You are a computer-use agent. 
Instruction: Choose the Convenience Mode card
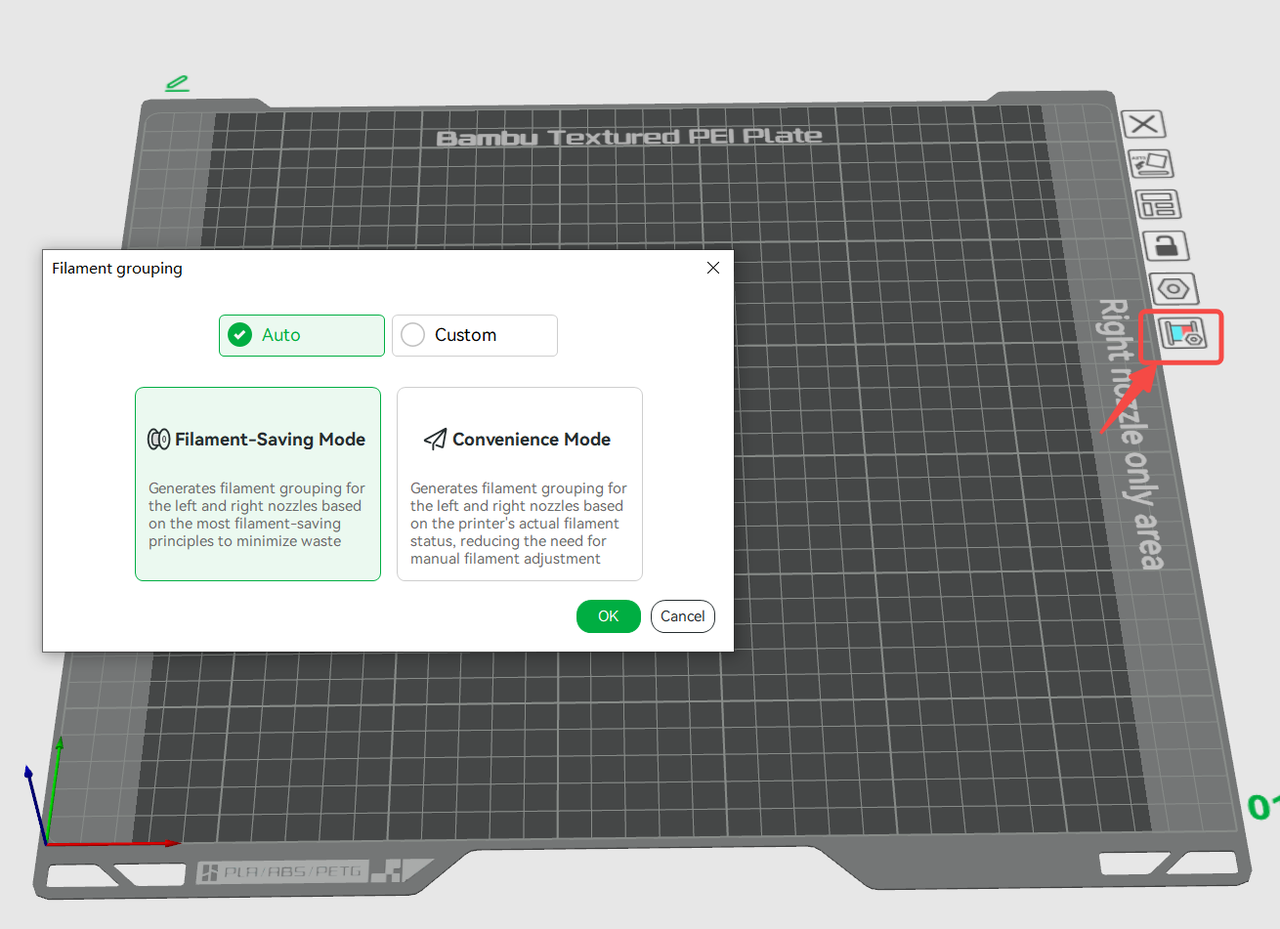pos(520,484)
